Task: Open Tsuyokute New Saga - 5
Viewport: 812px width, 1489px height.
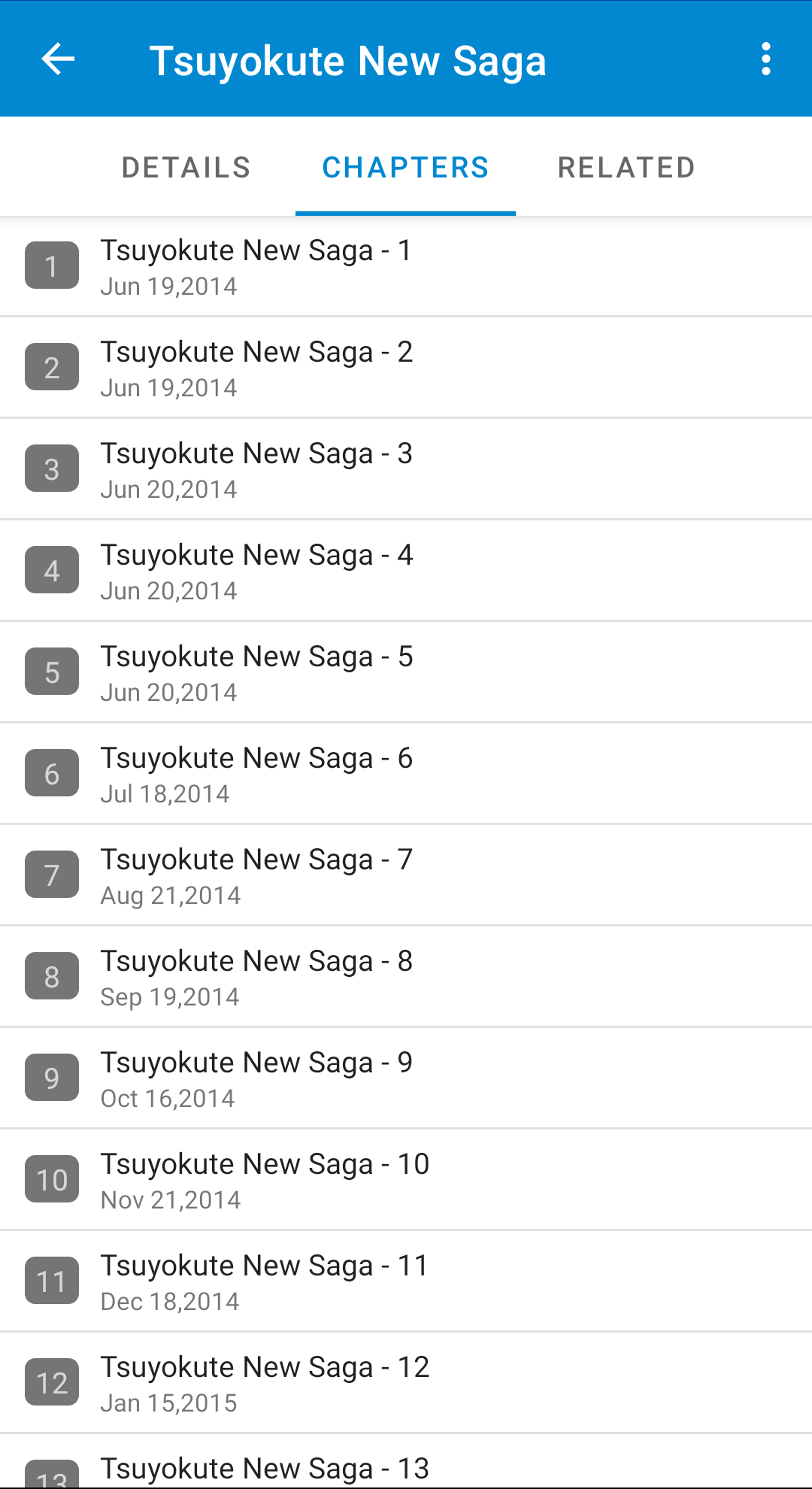Action: (406, 672)
